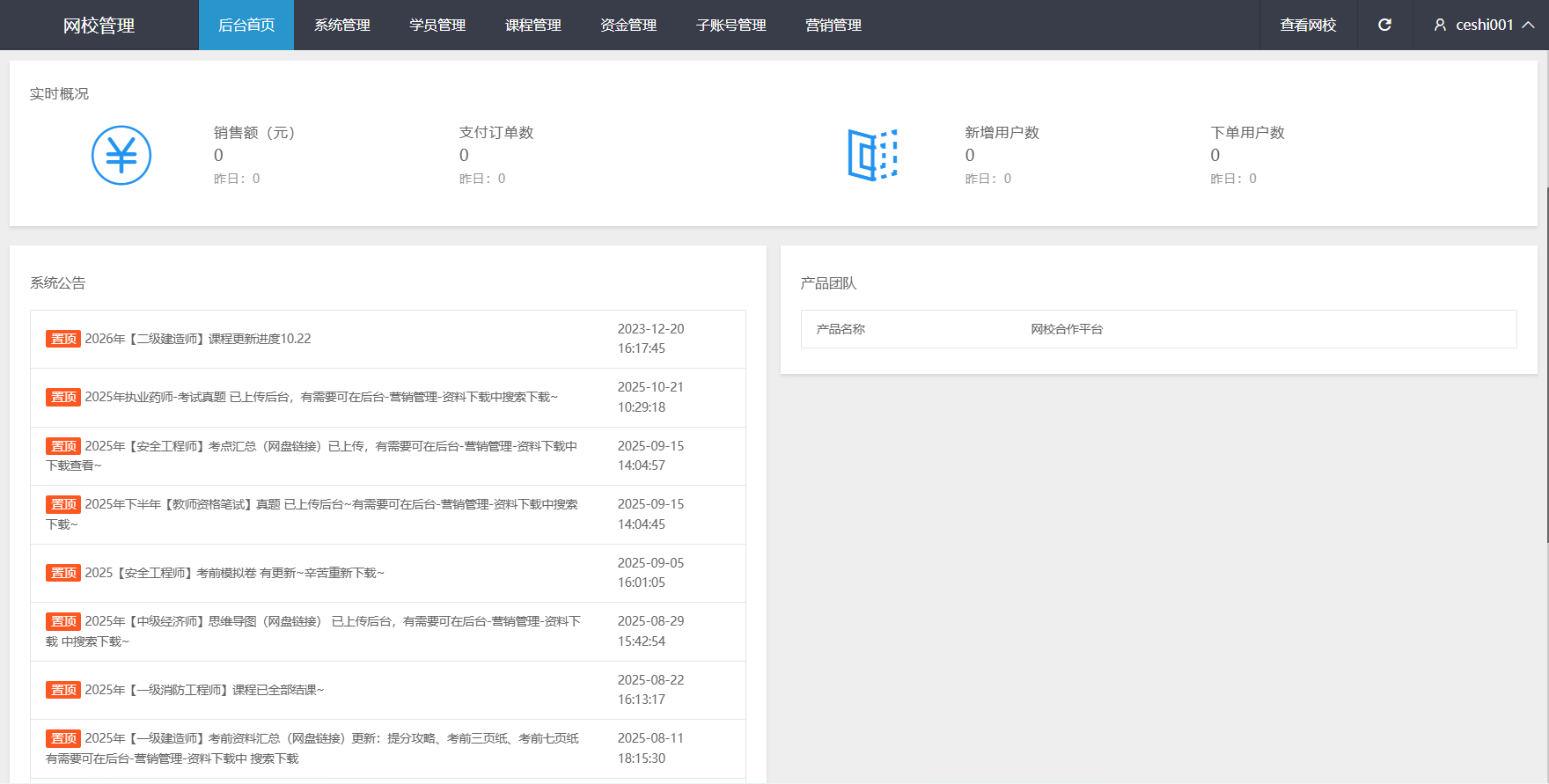Open the 学员管理 menu
The height and width of the screenshot is (784, 1549).
coord(437,25)
